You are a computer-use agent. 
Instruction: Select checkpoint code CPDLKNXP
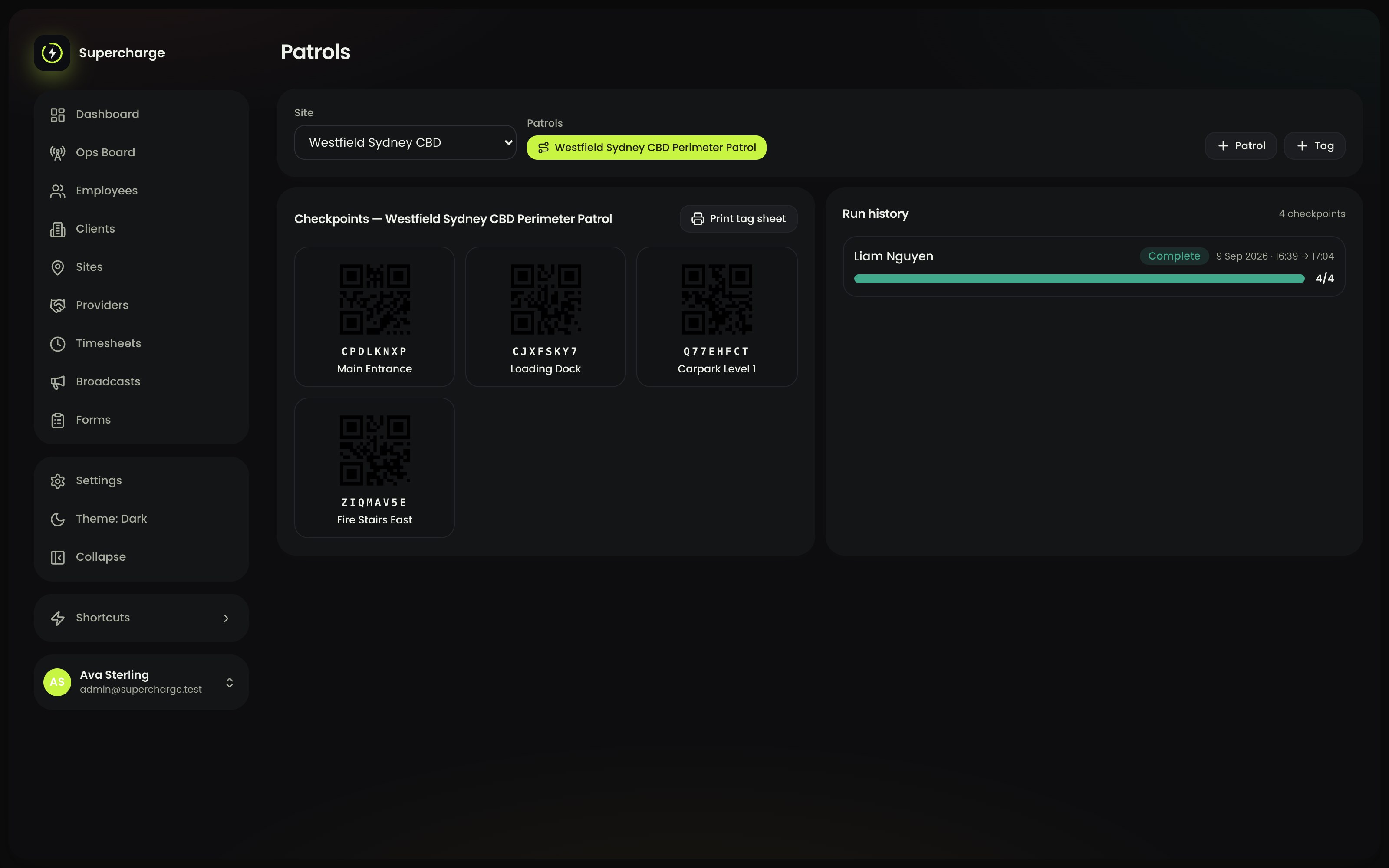(x=374, y=352)
